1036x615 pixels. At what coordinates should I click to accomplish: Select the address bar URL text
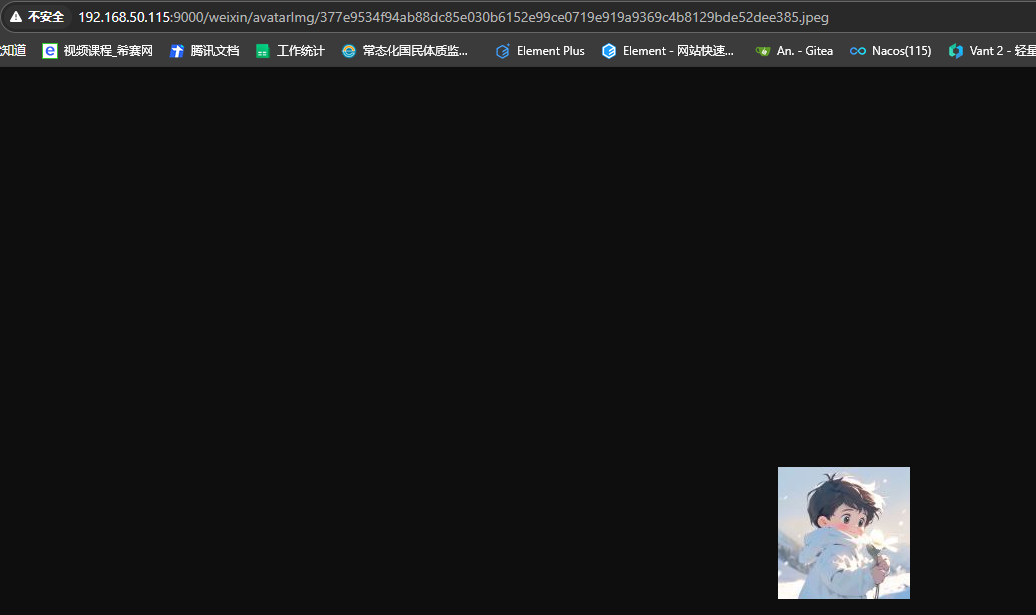point(453,17)
